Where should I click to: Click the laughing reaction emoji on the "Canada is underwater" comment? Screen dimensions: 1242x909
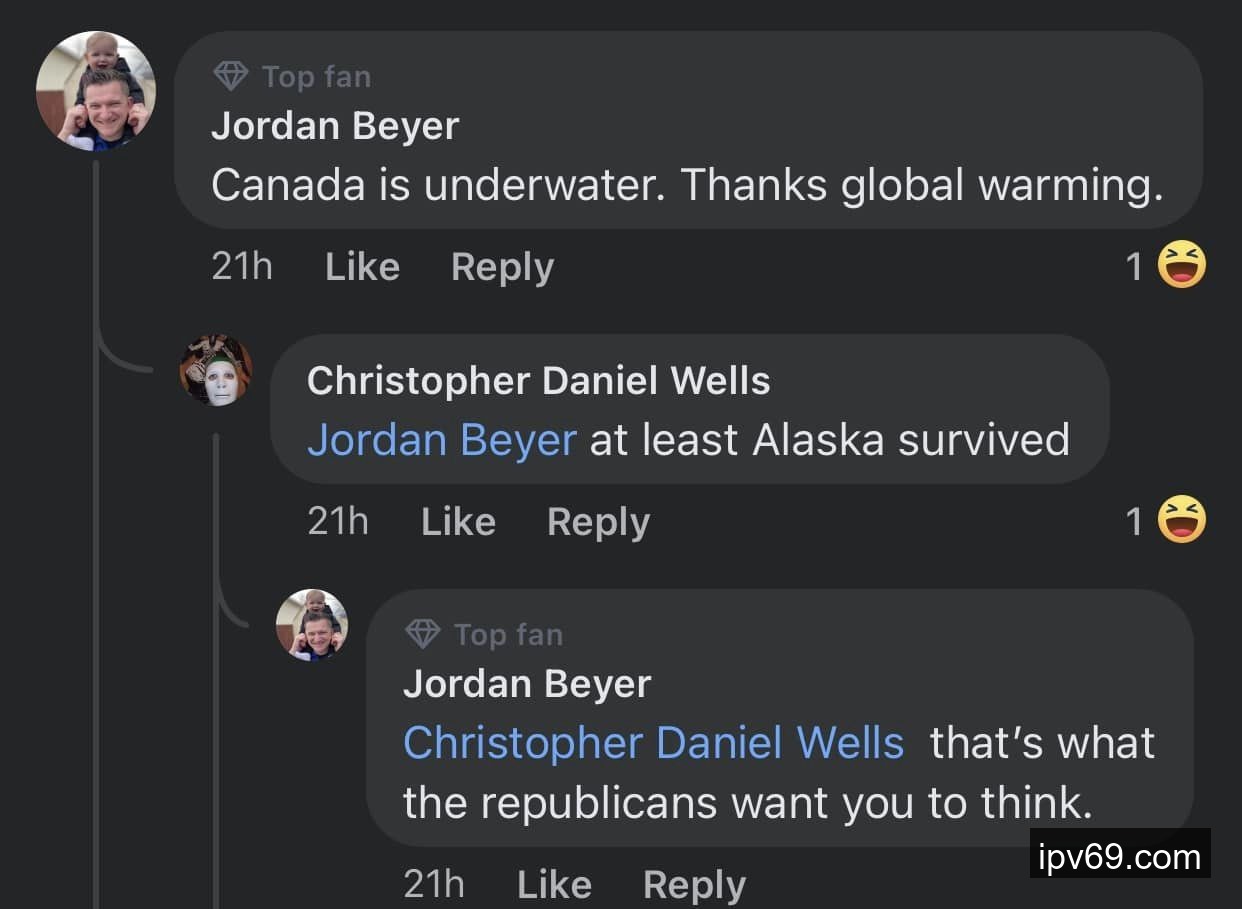coord(1181,266)
